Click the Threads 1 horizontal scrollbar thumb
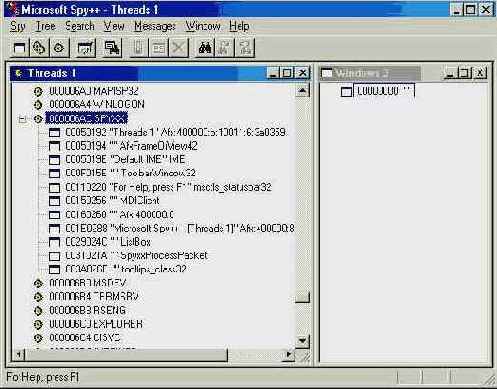Screen dimensions: 497x389 [126, 355]
